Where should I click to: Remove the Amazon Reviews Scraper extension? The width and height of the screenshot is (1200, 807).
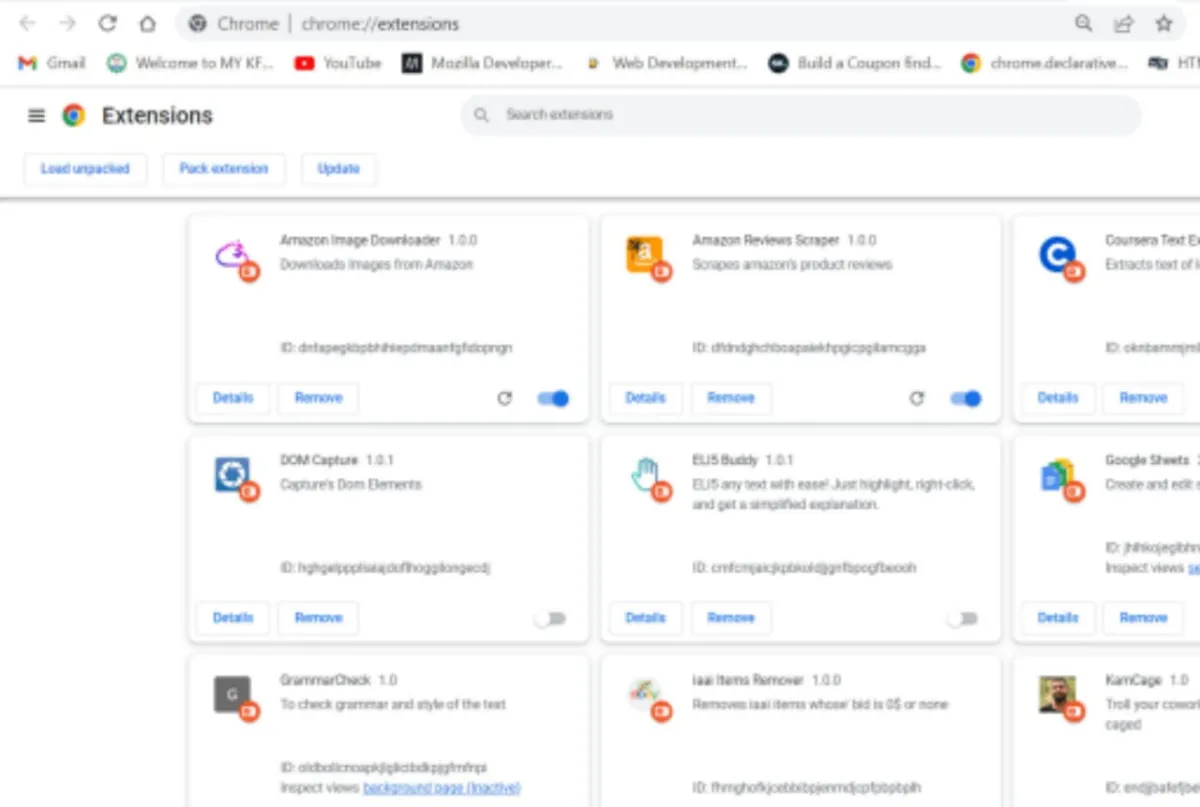point(731,398)
